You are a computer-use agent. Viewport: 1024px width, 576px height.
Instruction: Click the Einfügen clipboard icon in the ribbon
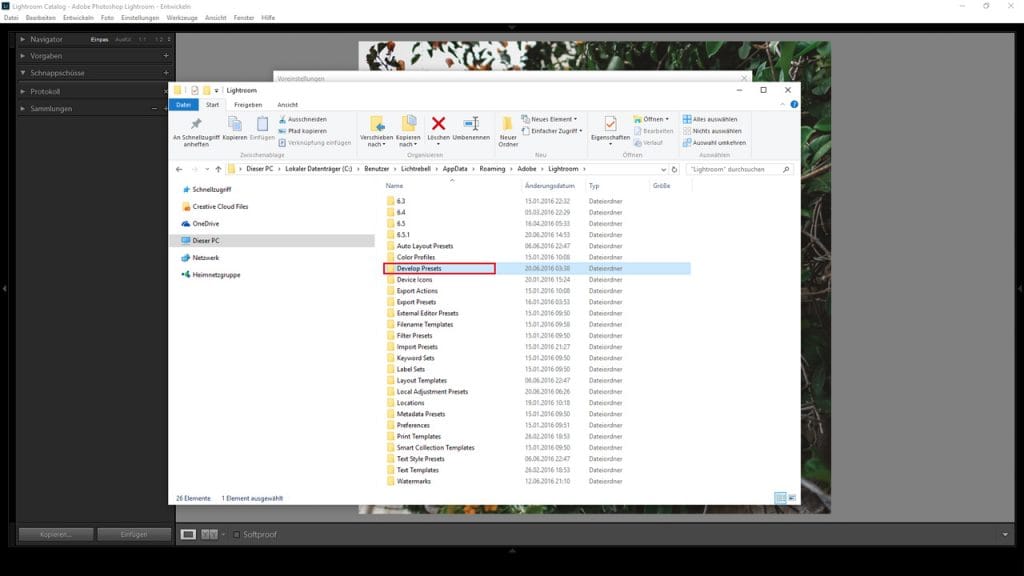pos(262,128)
